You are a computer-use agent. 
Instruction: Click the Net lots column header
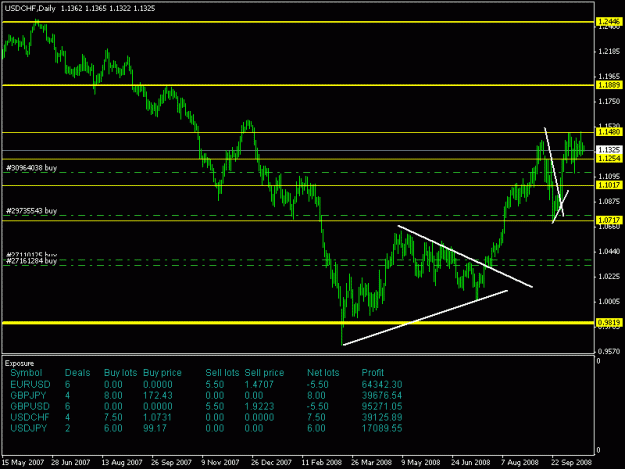(323, 373)
